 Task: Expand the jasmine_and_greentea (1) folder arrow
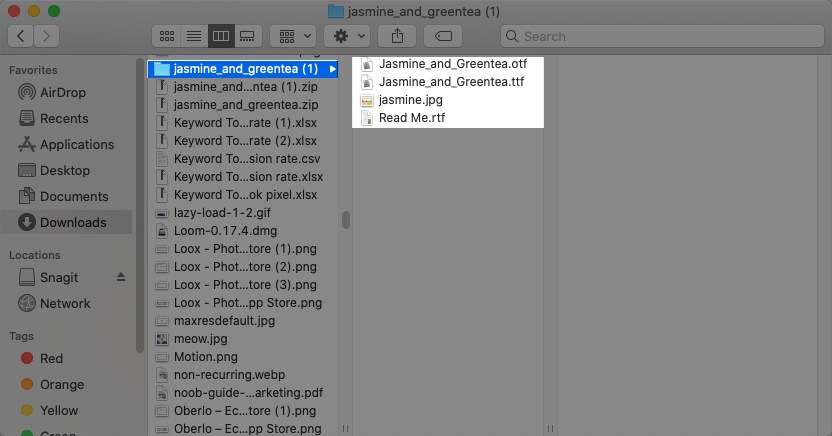click(x=332, y=69)
